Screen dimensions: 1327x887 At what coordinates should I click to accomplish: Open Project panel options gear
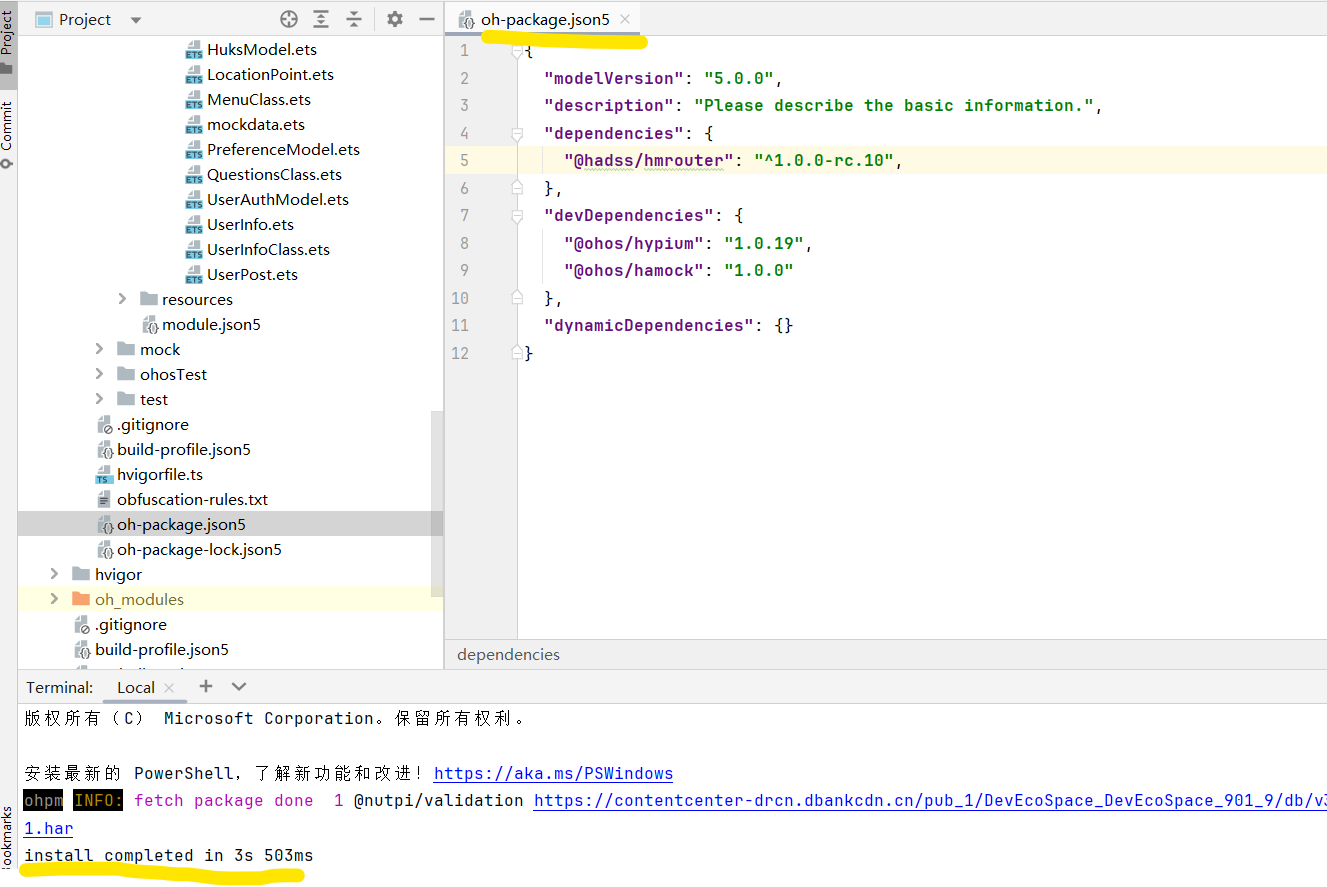tap(394, 18)
